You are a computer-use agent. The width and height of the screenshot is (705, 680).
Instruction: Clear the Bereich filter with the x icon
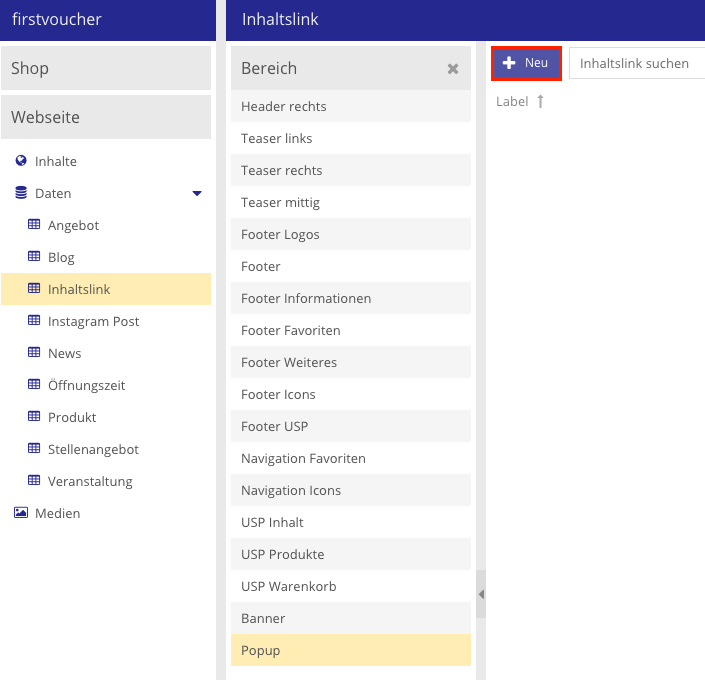pyautogui.click(x=453, y=69)
